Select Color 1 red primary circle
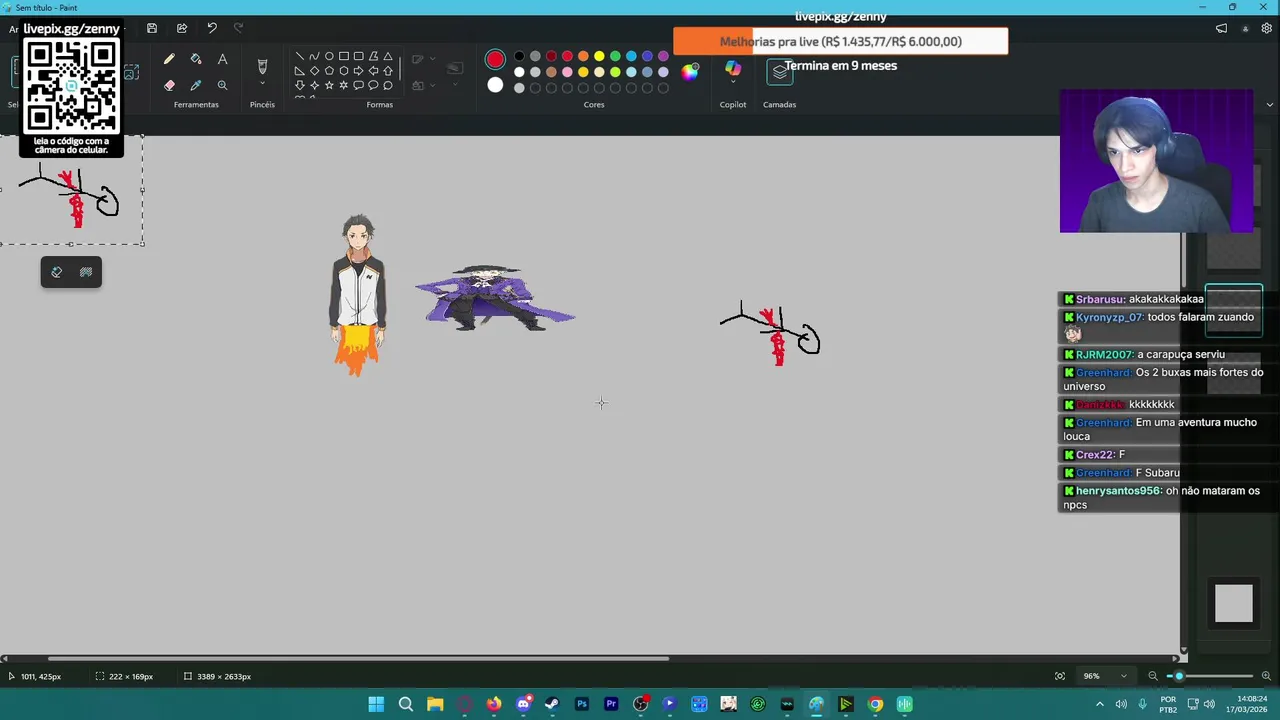Viewport: 1280px width, 720px height. pyautogui.click(x=495, y=60)
